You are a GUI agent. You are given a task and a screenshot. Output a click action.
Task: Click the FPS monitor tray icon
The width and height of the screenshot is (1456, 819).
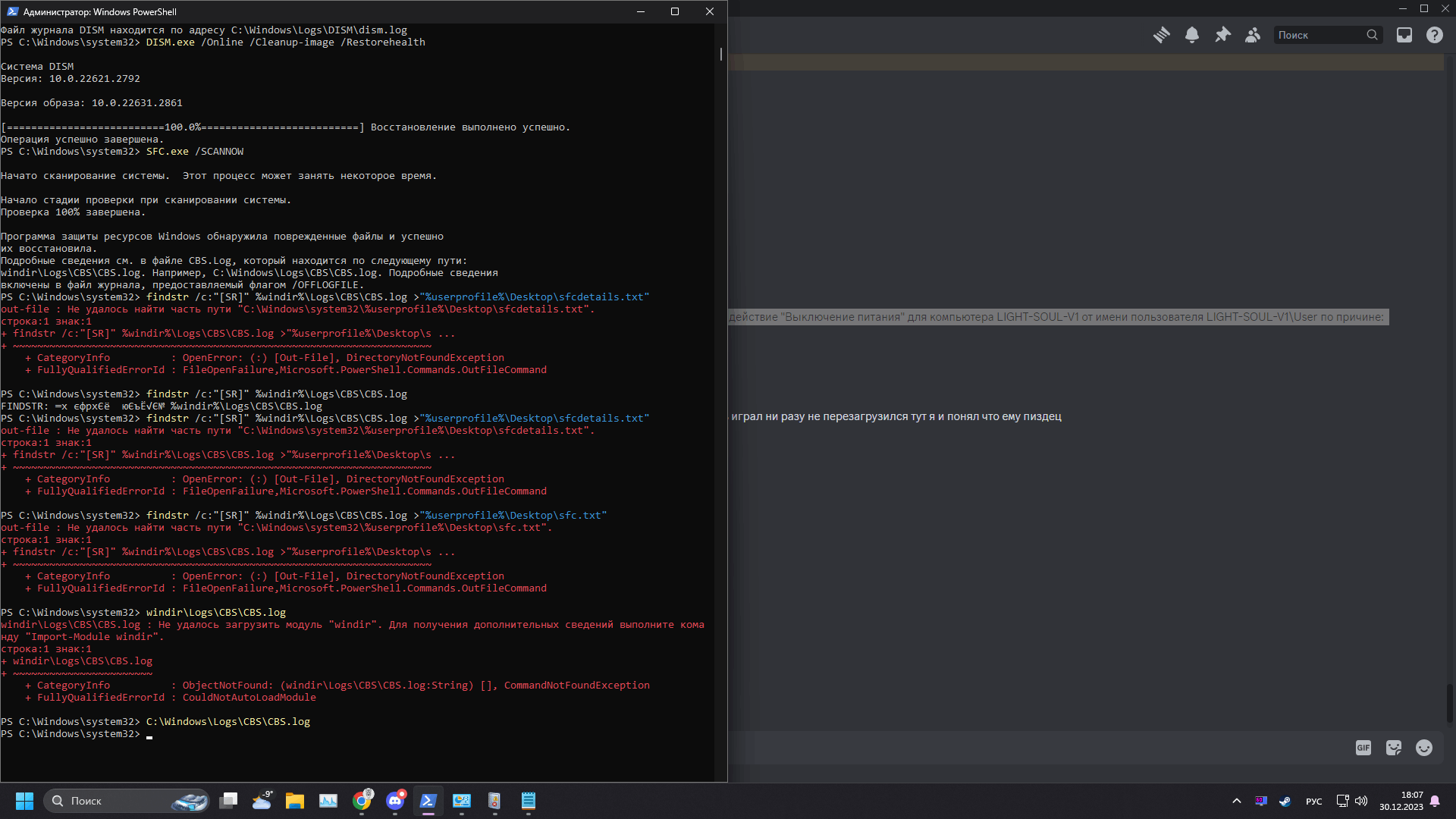coord(1261,801)
